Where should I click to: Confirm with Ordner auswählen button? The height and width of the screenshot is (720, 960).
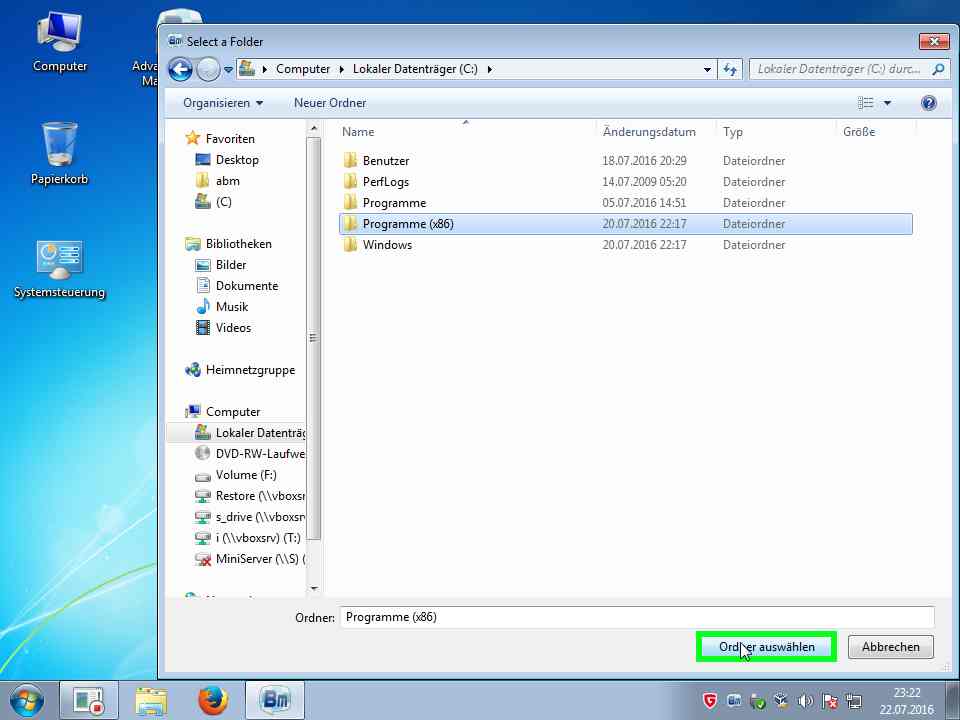point(766,647)
